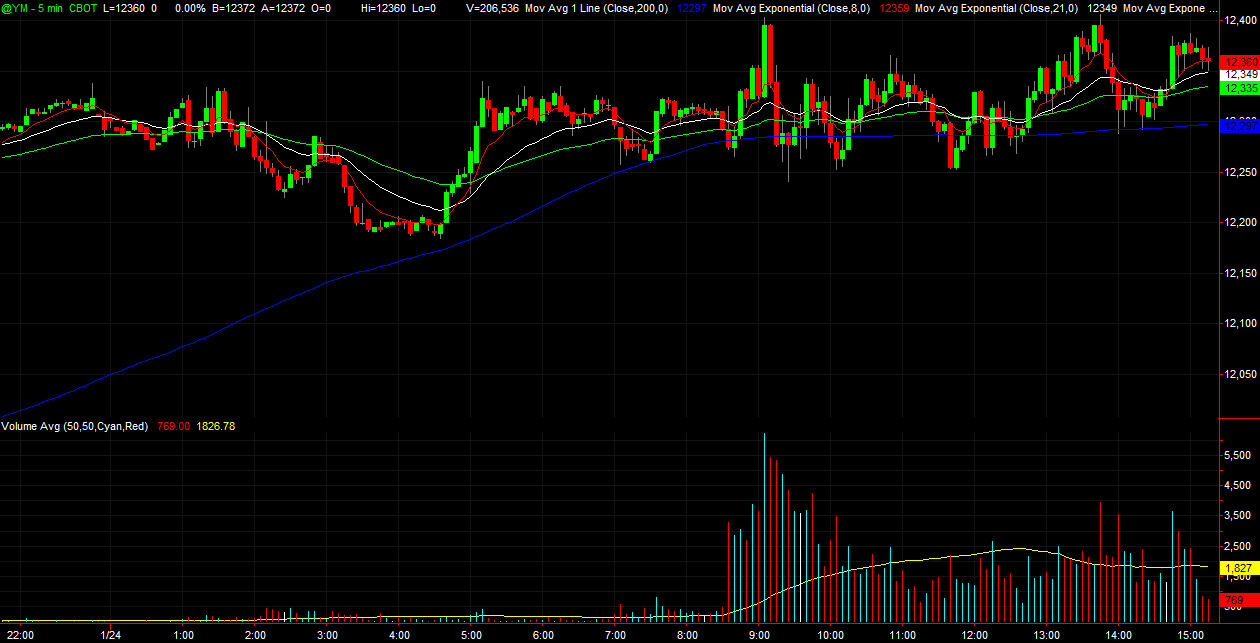Click the 15:00 time axis label
Viewport: 1260px width, 643px height.
[1191, 635]
